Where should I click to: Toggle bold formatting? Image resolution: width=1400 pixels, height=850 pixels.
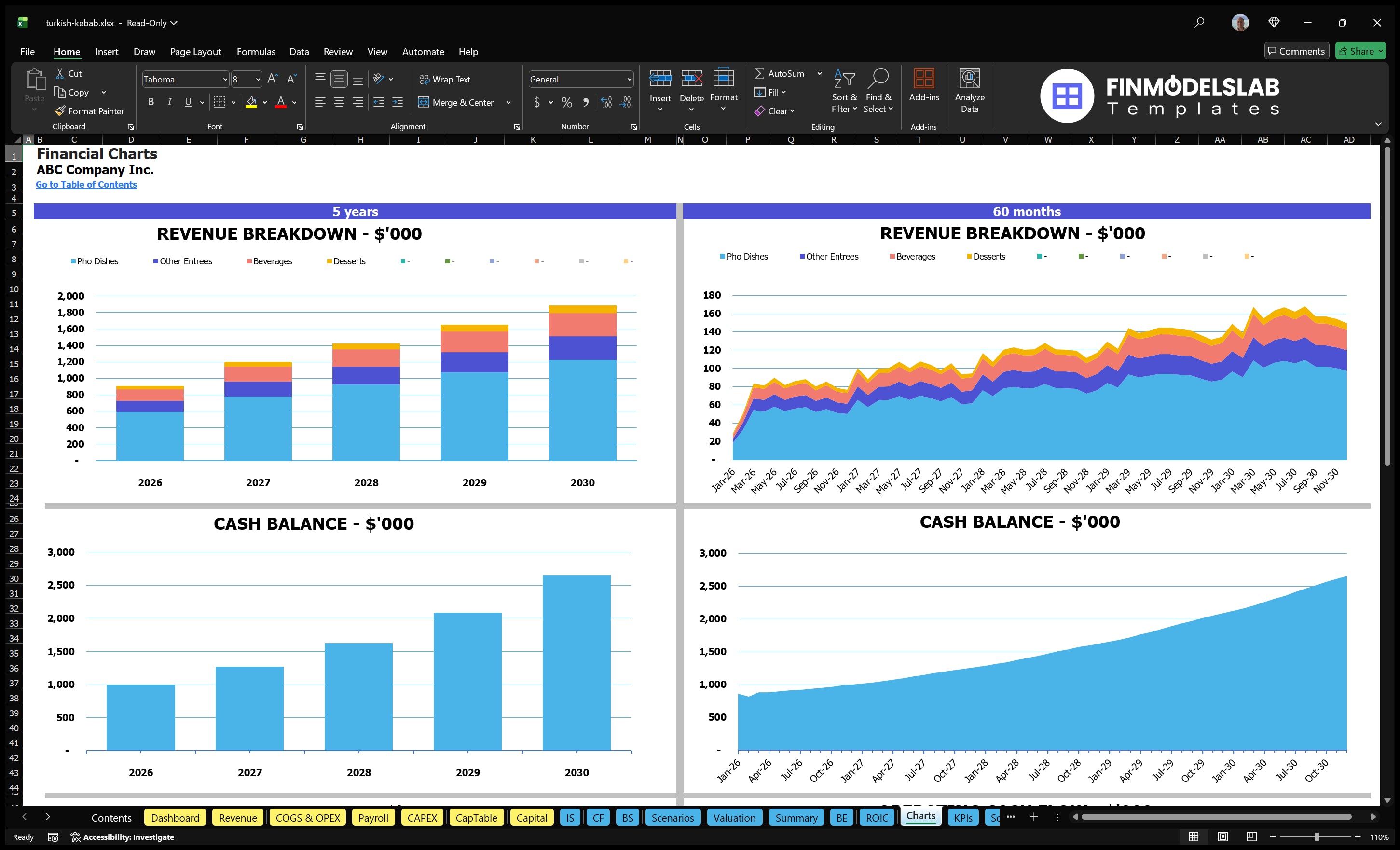click(x=151, y=102)
